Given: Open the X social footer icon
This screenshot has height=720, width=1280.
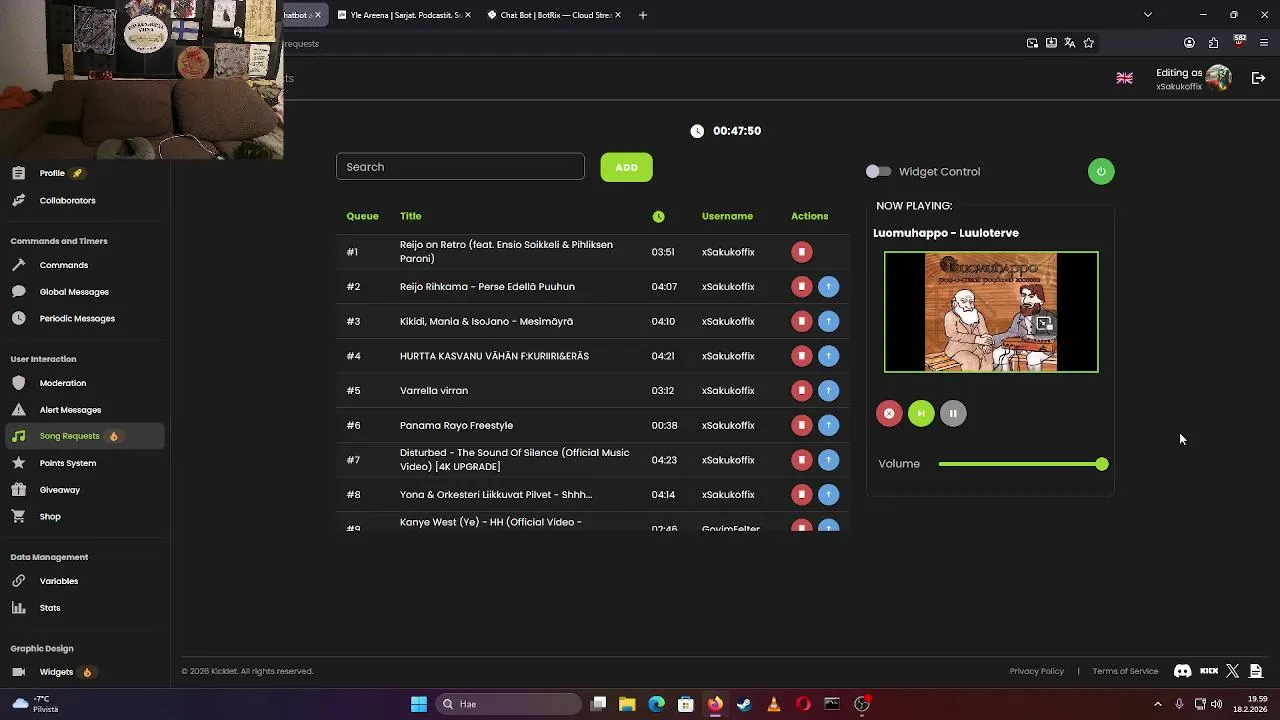Looking at the screenshot, I should pos(1232,671).
